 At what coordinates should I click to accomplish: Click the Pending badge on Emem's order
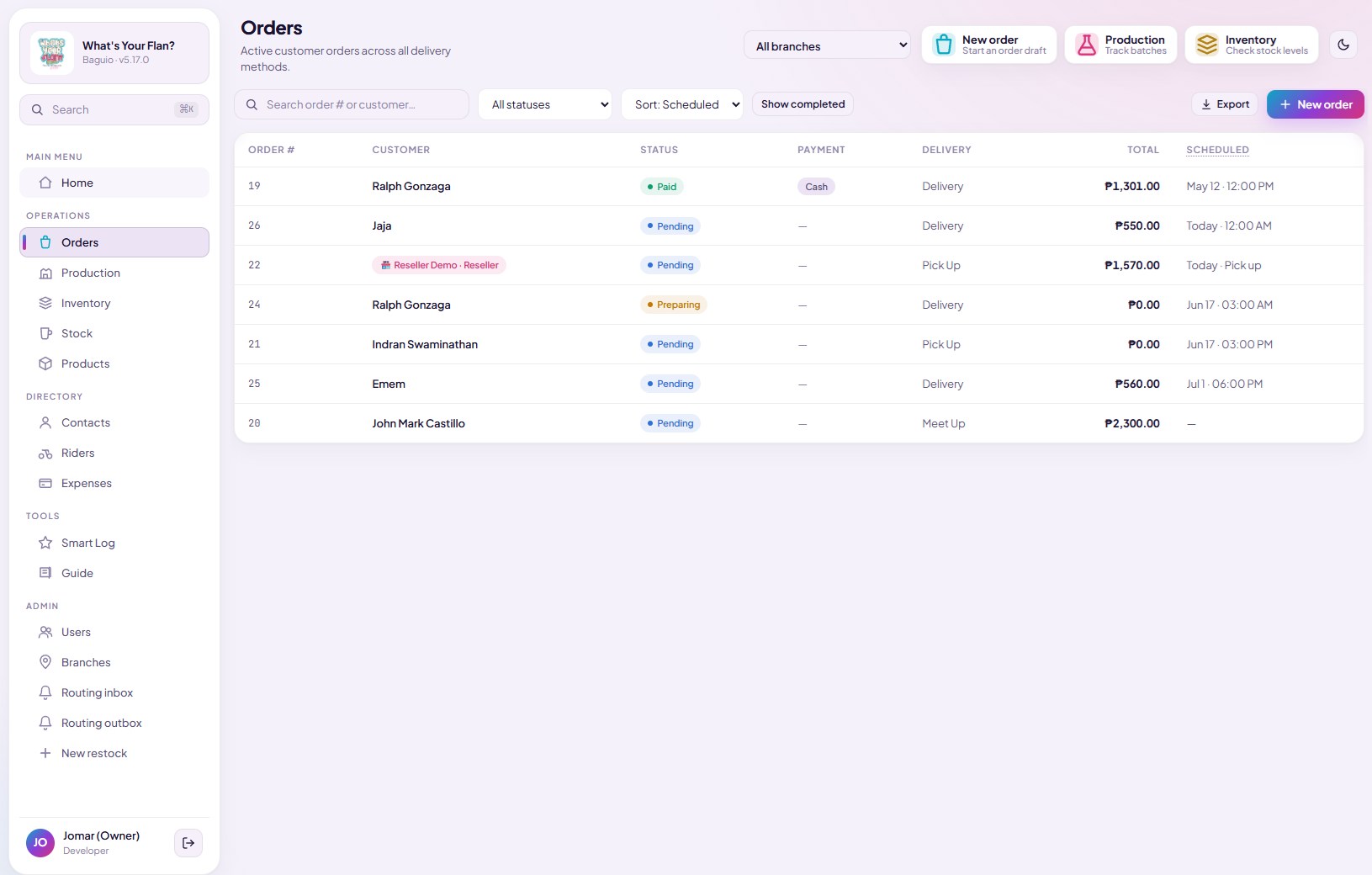pyautogui.click(x=670, y=384)
